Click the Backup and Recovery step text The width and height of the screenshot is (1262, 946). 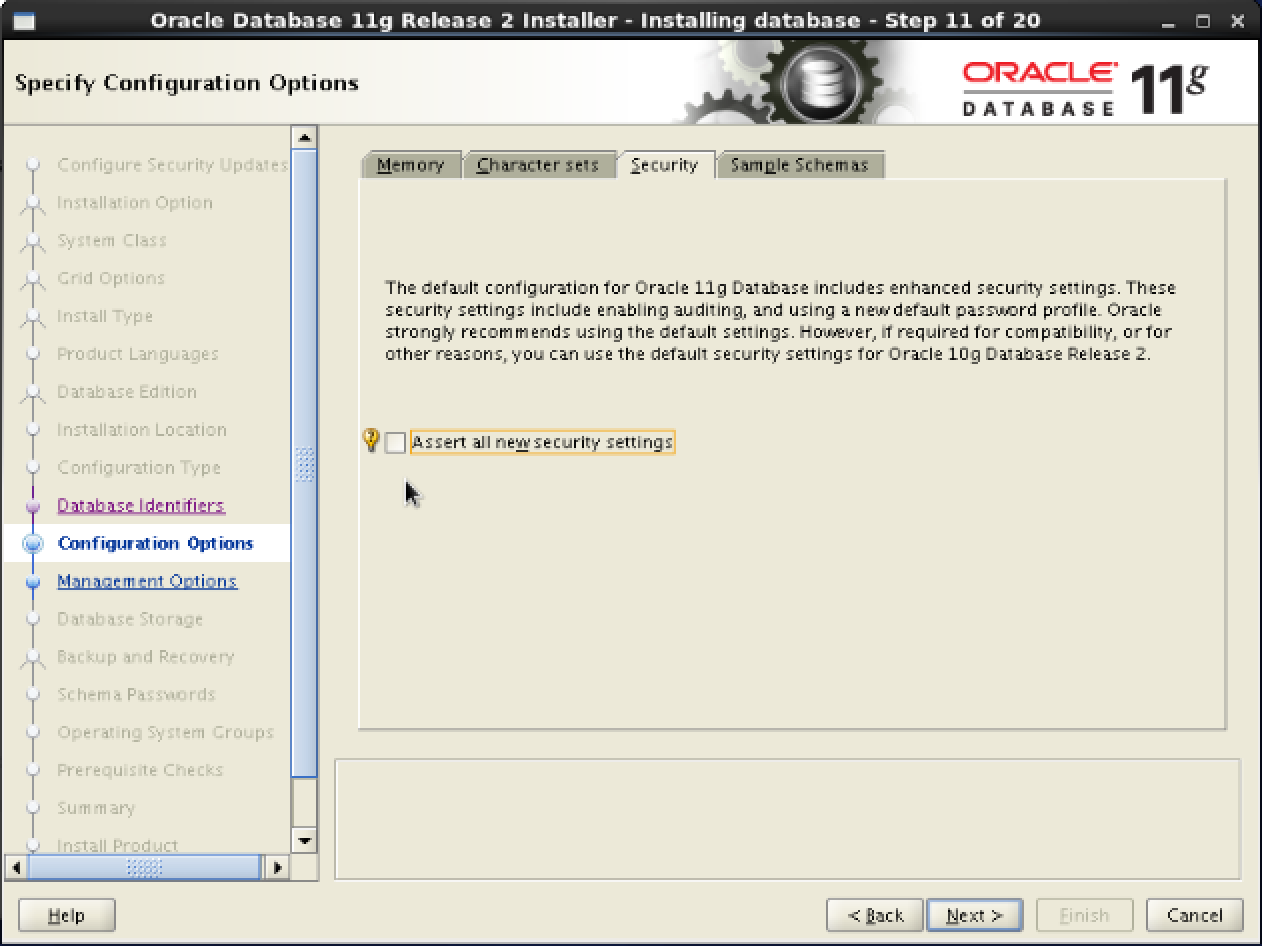146,657
